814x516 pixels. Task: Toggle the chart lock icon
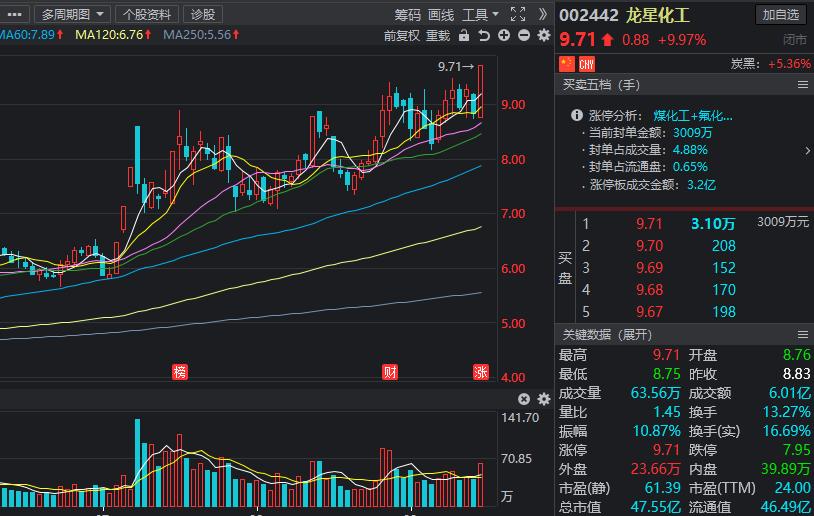(x=464, y=35)
